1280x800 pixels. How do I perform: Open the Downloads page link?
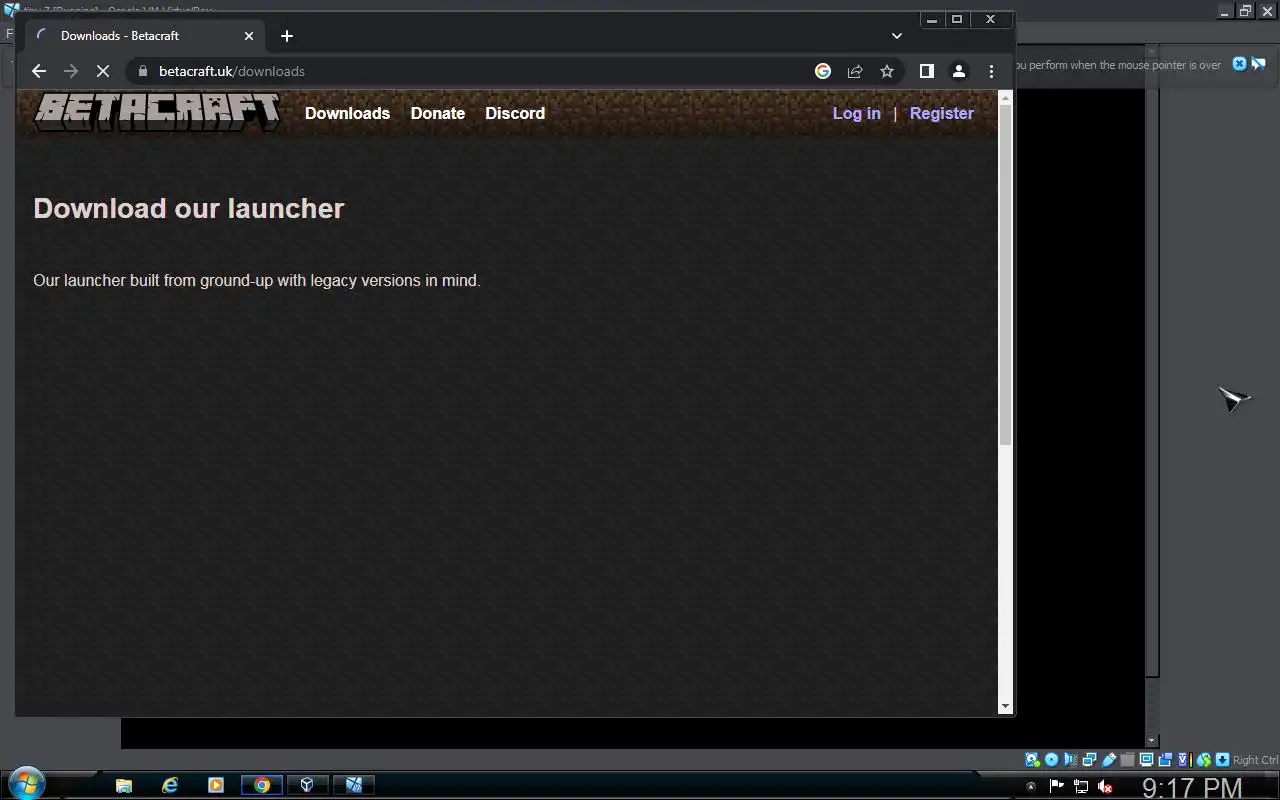click(347, 113)
